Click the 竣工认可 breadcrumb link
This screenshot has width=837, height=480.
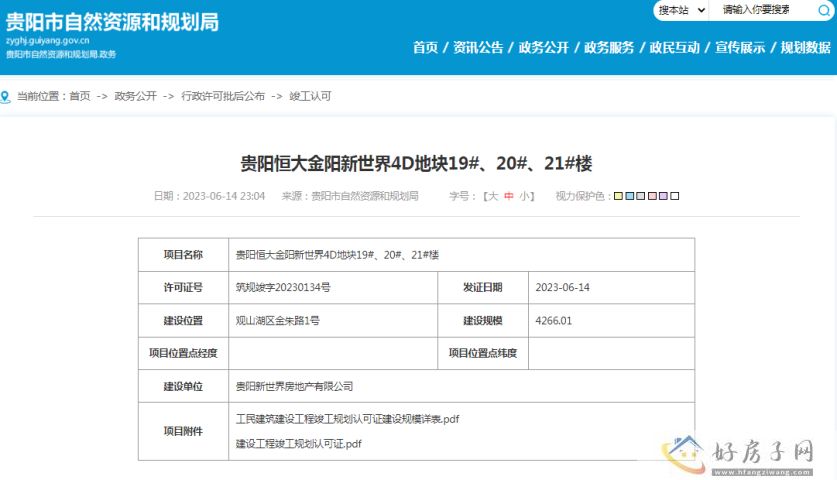click(310, 97)
